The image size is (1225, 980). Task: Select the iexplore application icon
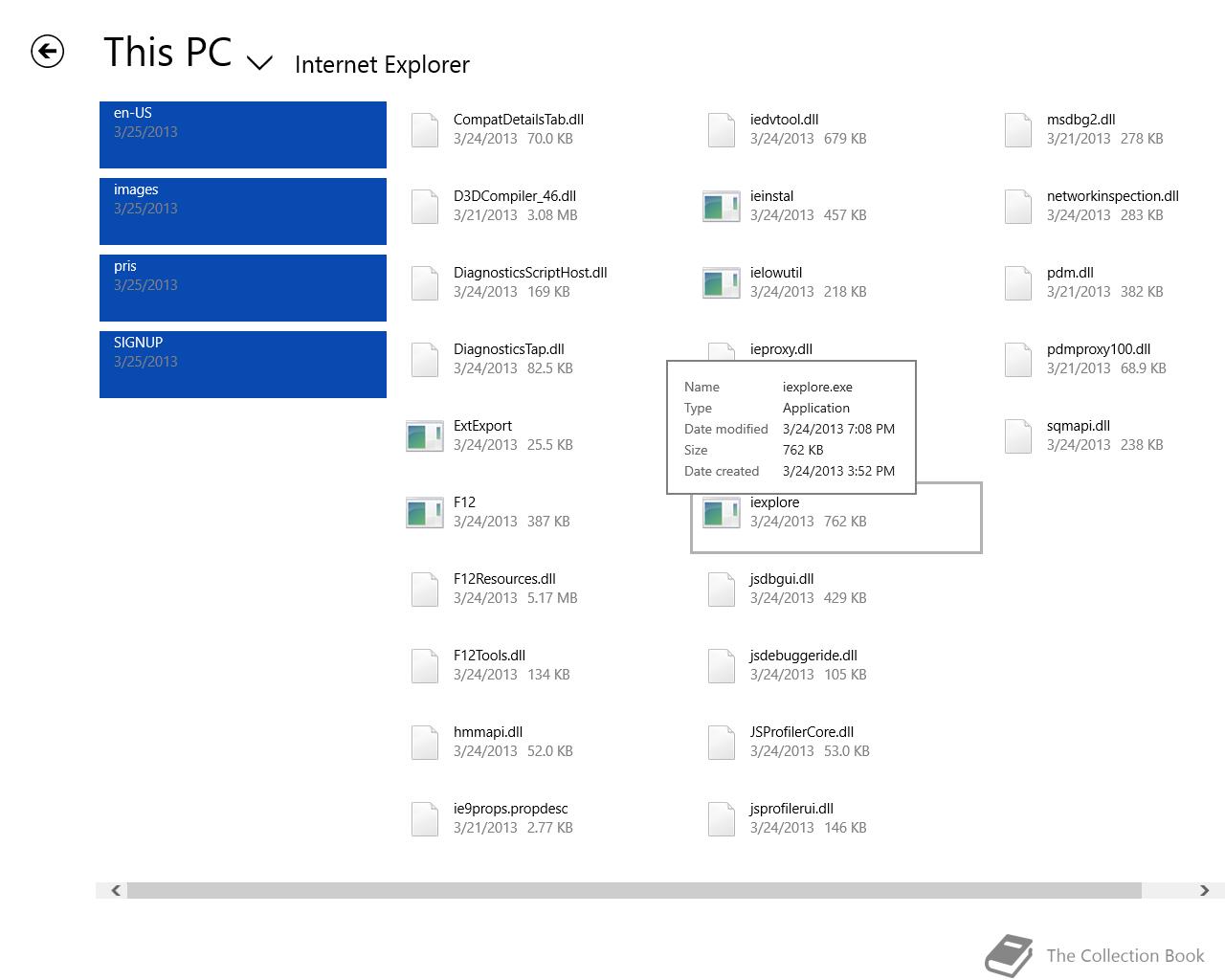click(722, 513)
